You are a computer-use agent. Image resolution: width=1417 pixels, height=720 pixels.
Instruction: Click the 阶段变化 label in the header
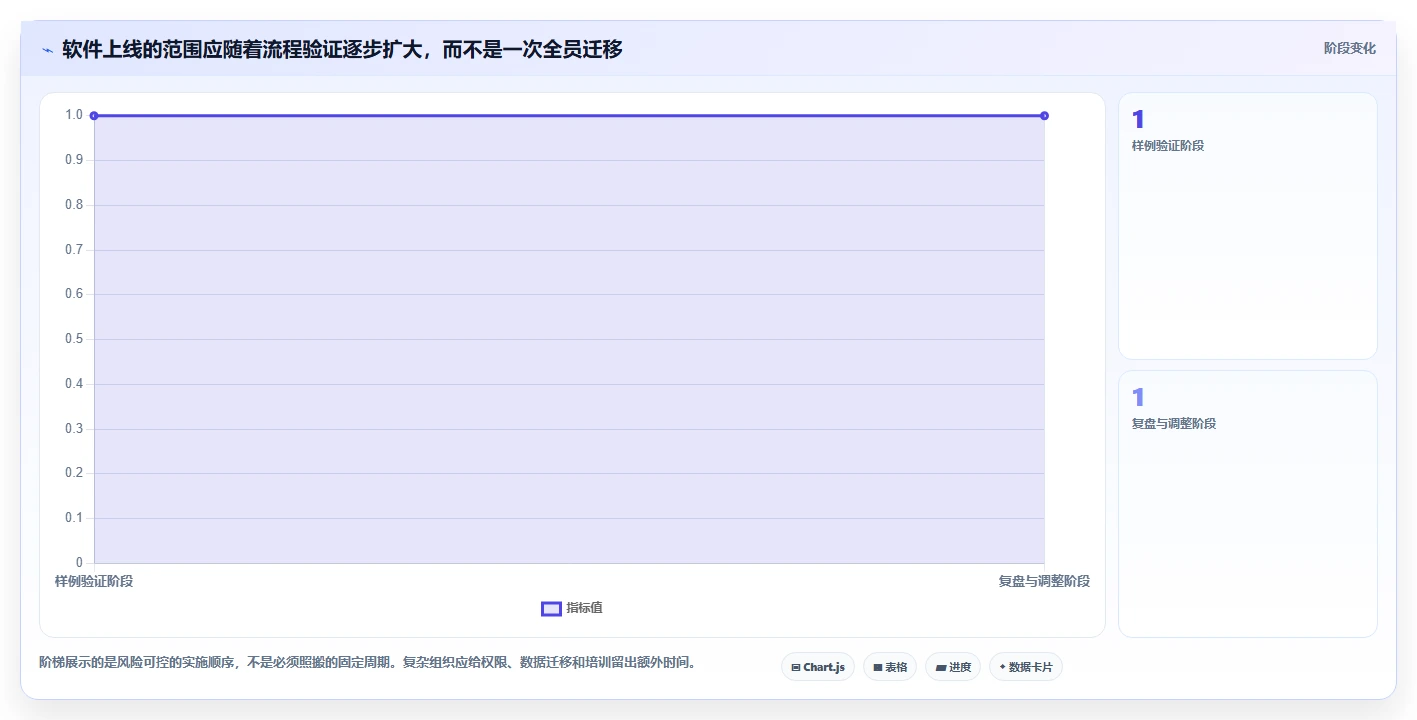point(1350,48)
